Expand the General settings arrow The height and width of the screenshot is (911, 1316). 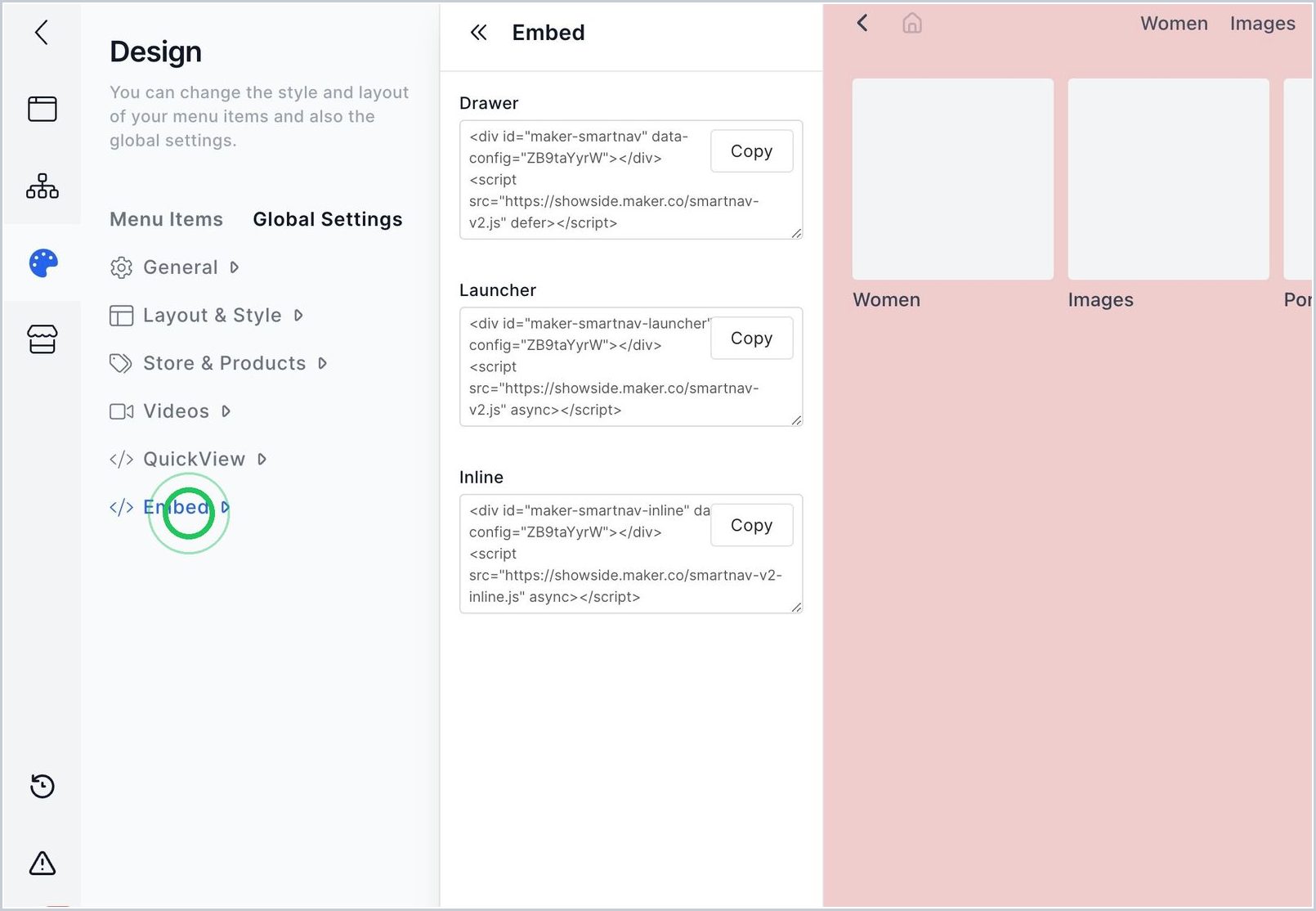235,267
